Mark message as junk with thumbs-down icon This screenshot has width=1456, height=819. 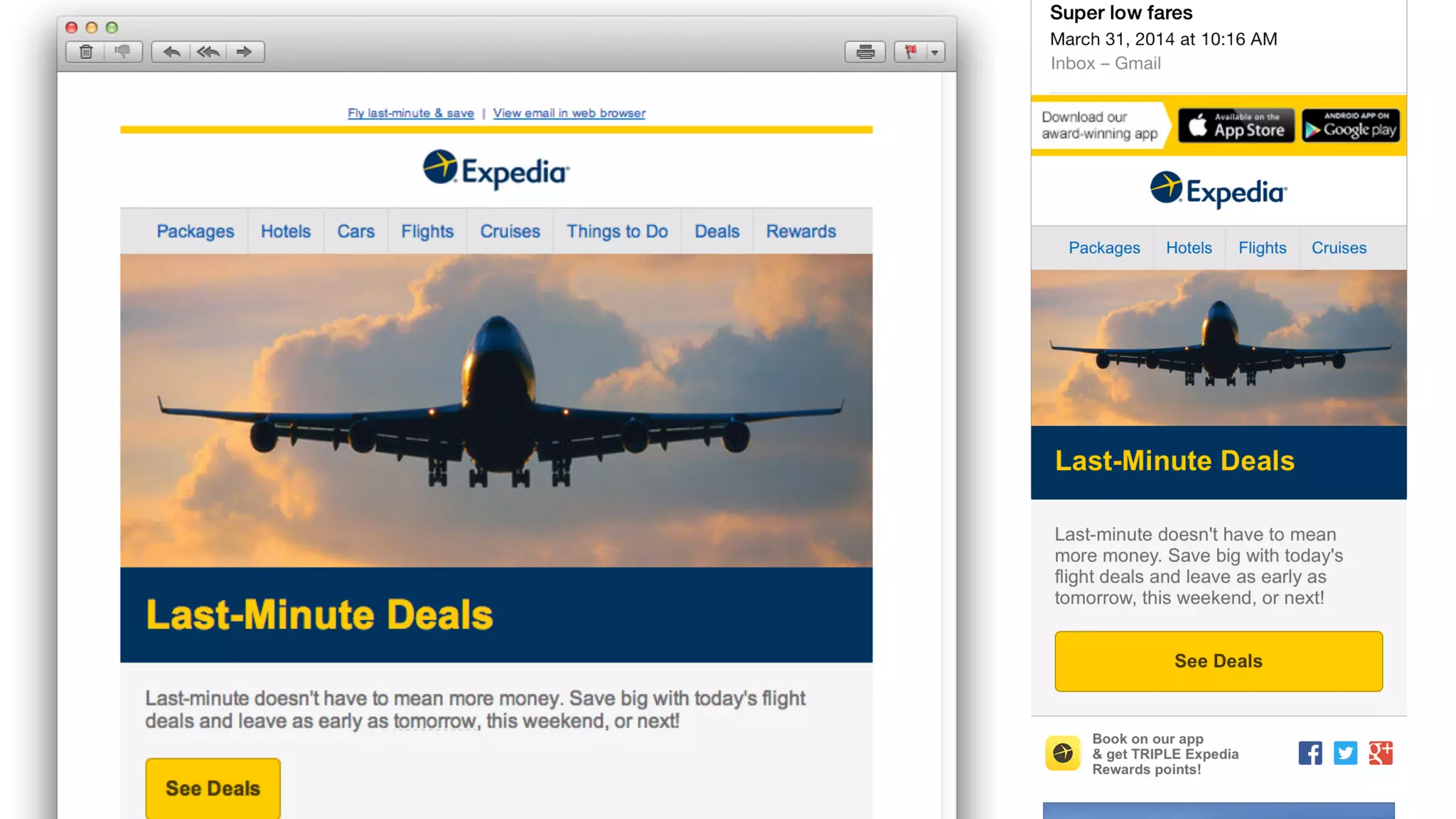pos(123,52)
